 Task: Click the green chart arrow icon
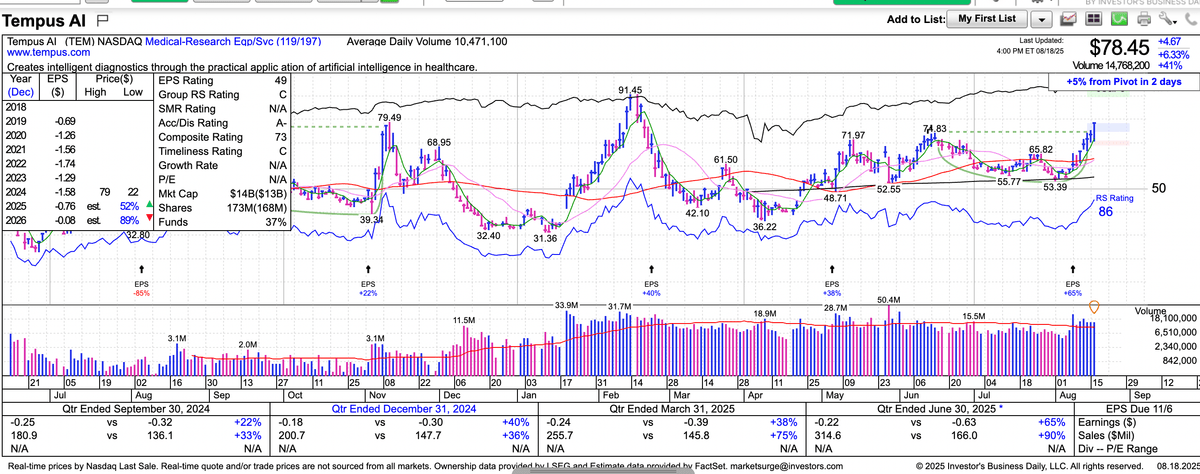(x=1117, y=19)
